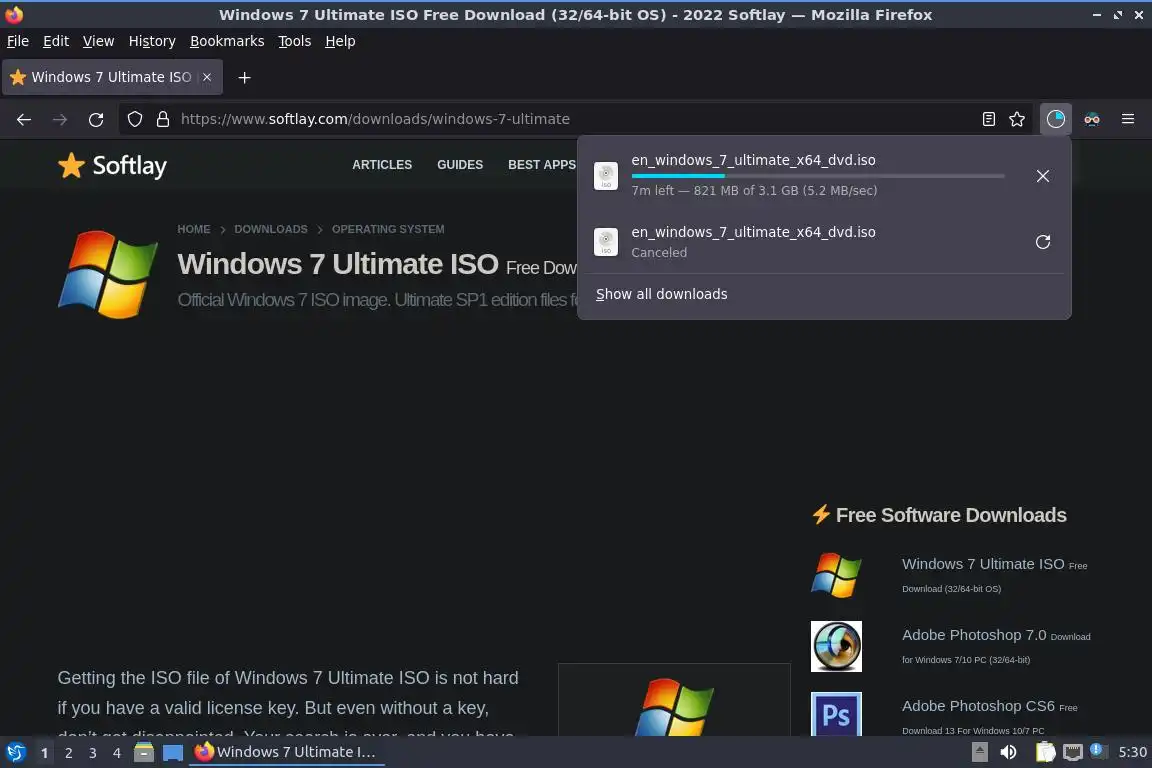Click Show all downloads
Screen dimensions: 1152x768
(x=661, y=294)
